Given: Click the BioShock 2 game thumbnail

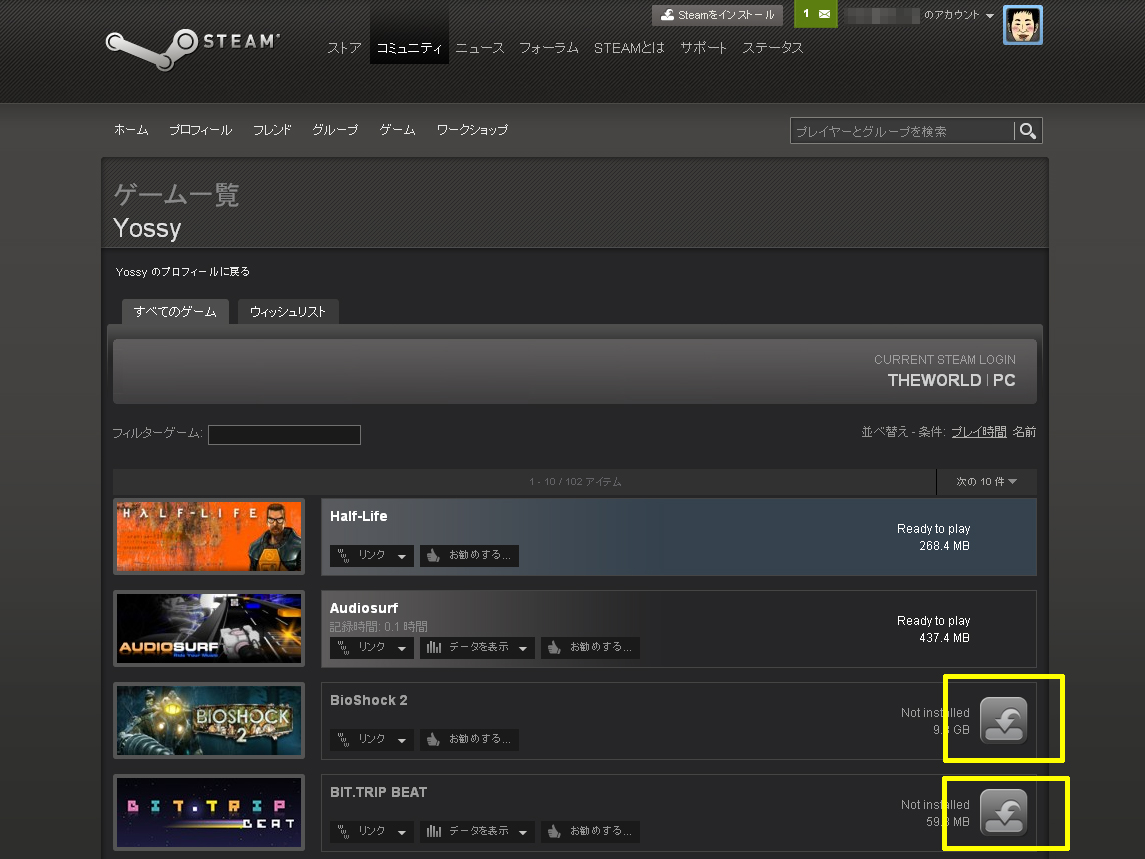Looking at the screenshot, I should (x=209, y=720).
